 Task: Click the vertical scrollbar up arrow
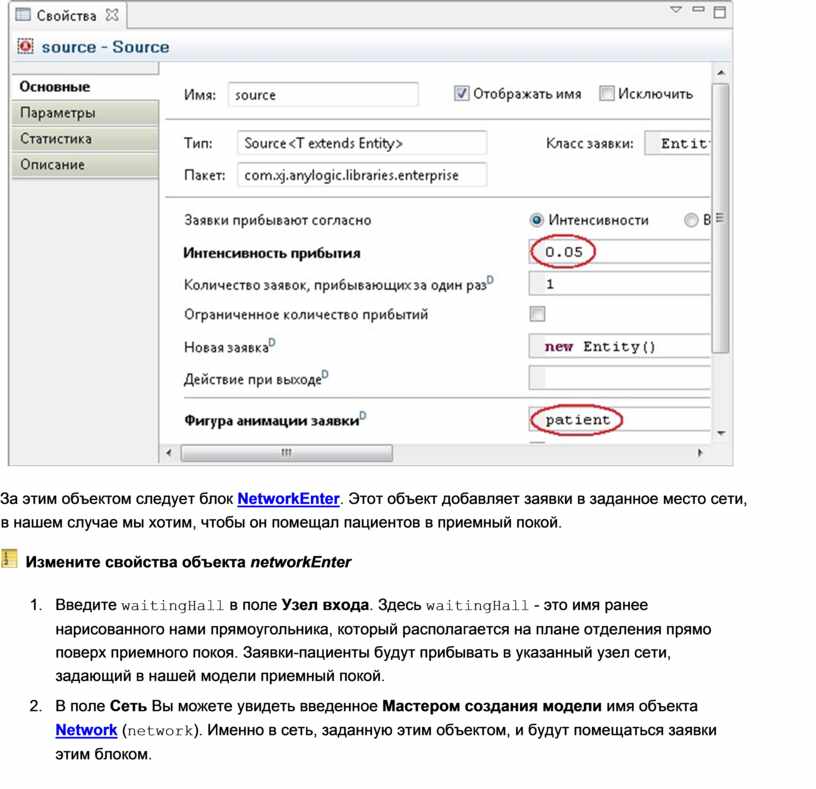point(721,72)
